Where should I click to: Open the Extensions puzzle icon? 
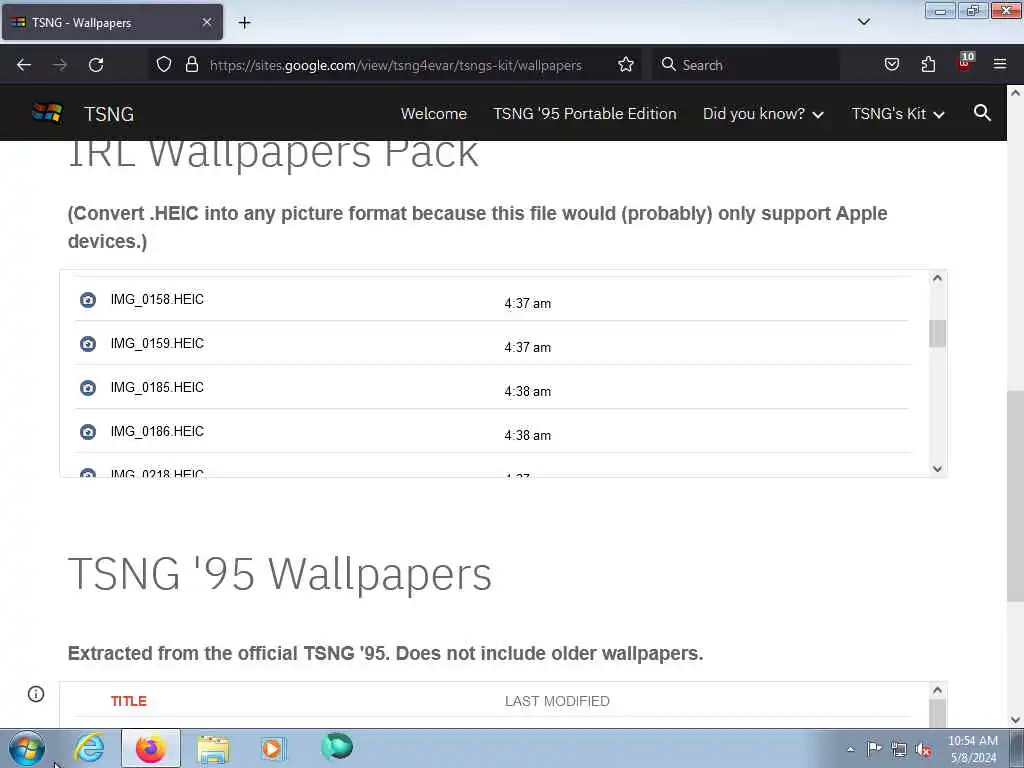[928, 64]
